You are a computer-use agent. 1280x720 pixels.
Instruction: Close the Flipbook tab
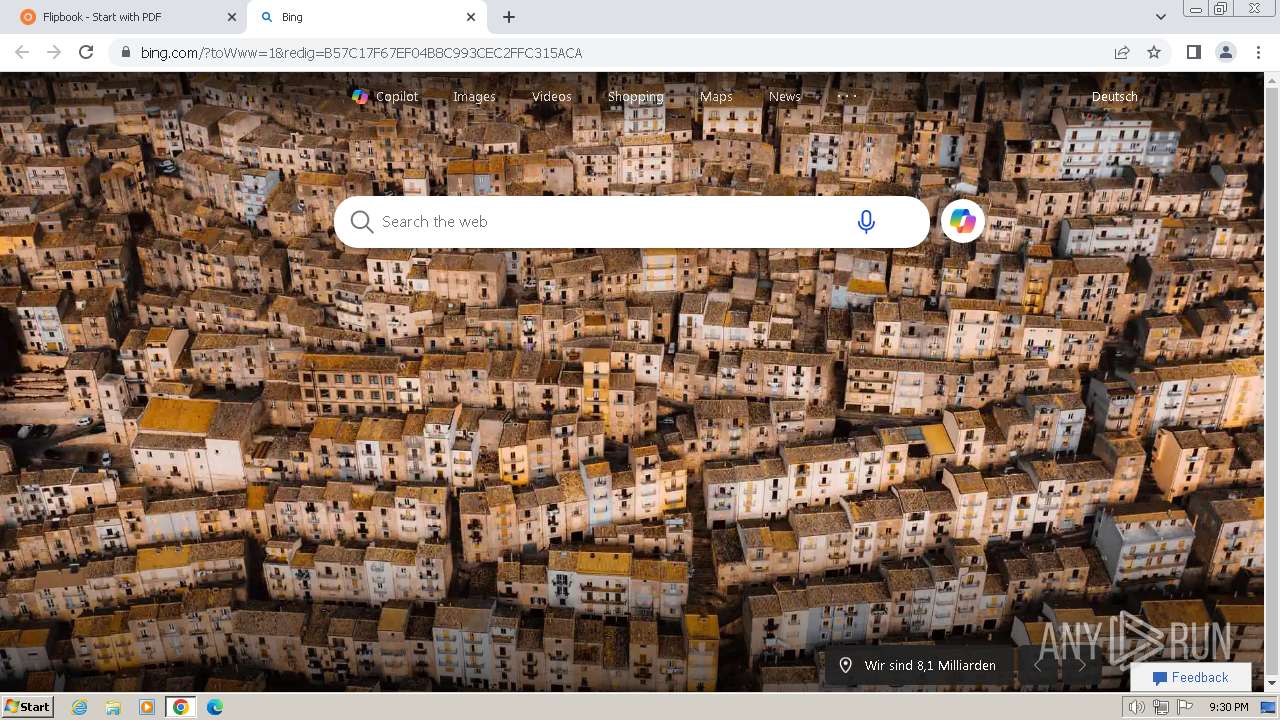(232, 17)
